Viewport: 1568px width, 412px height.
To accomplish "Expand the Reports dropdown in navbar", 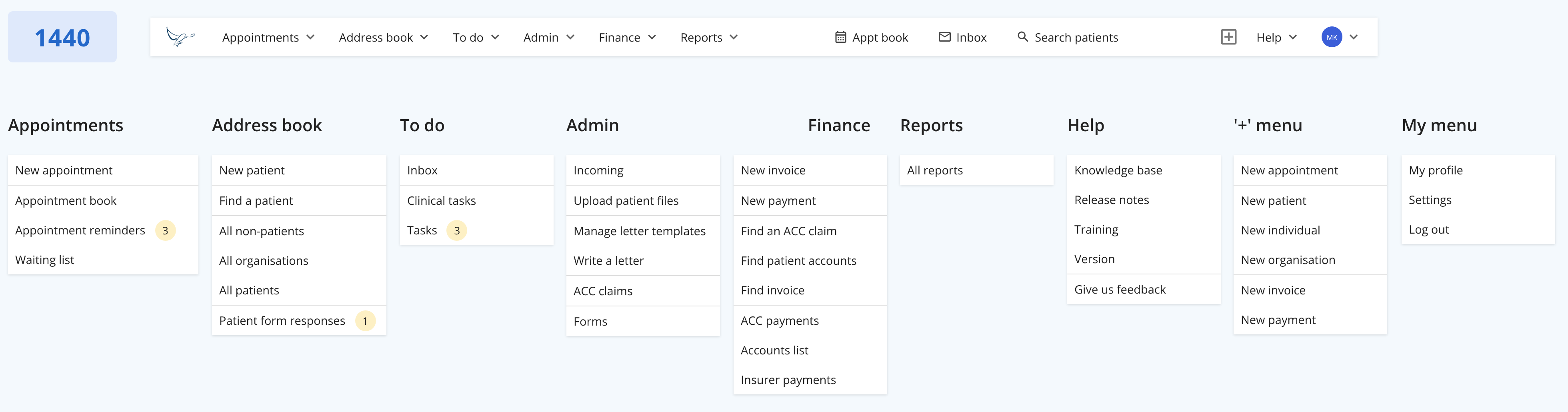I will pyautogui.click(x=709, y=38).
